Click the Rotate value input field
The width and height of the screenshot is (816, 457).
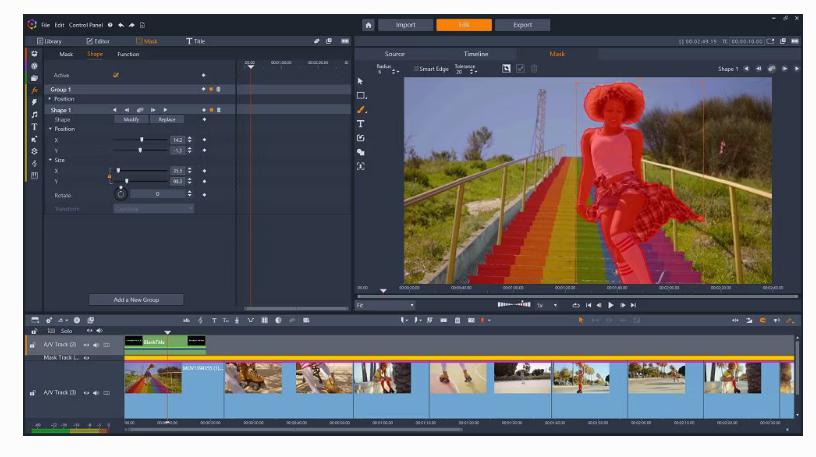[158, 194]
